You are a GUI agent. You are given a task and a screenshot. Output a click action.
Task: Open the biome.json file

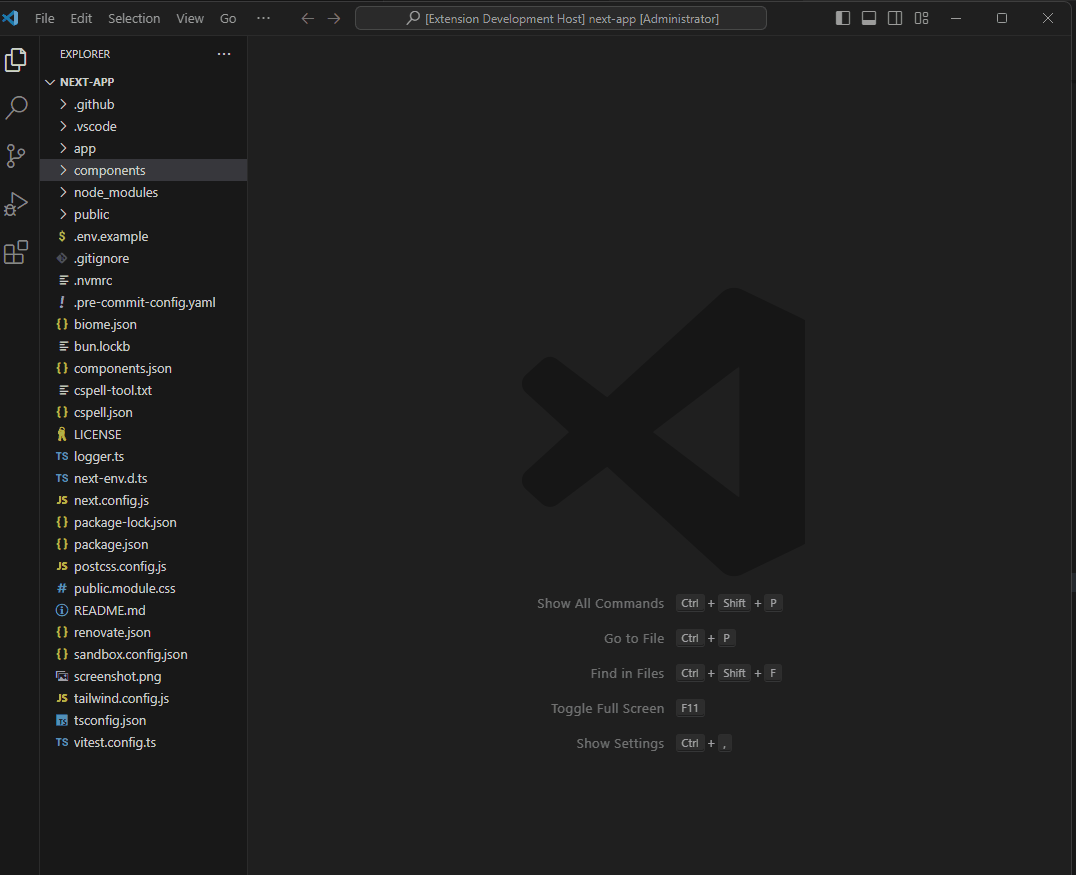[143, 324]
